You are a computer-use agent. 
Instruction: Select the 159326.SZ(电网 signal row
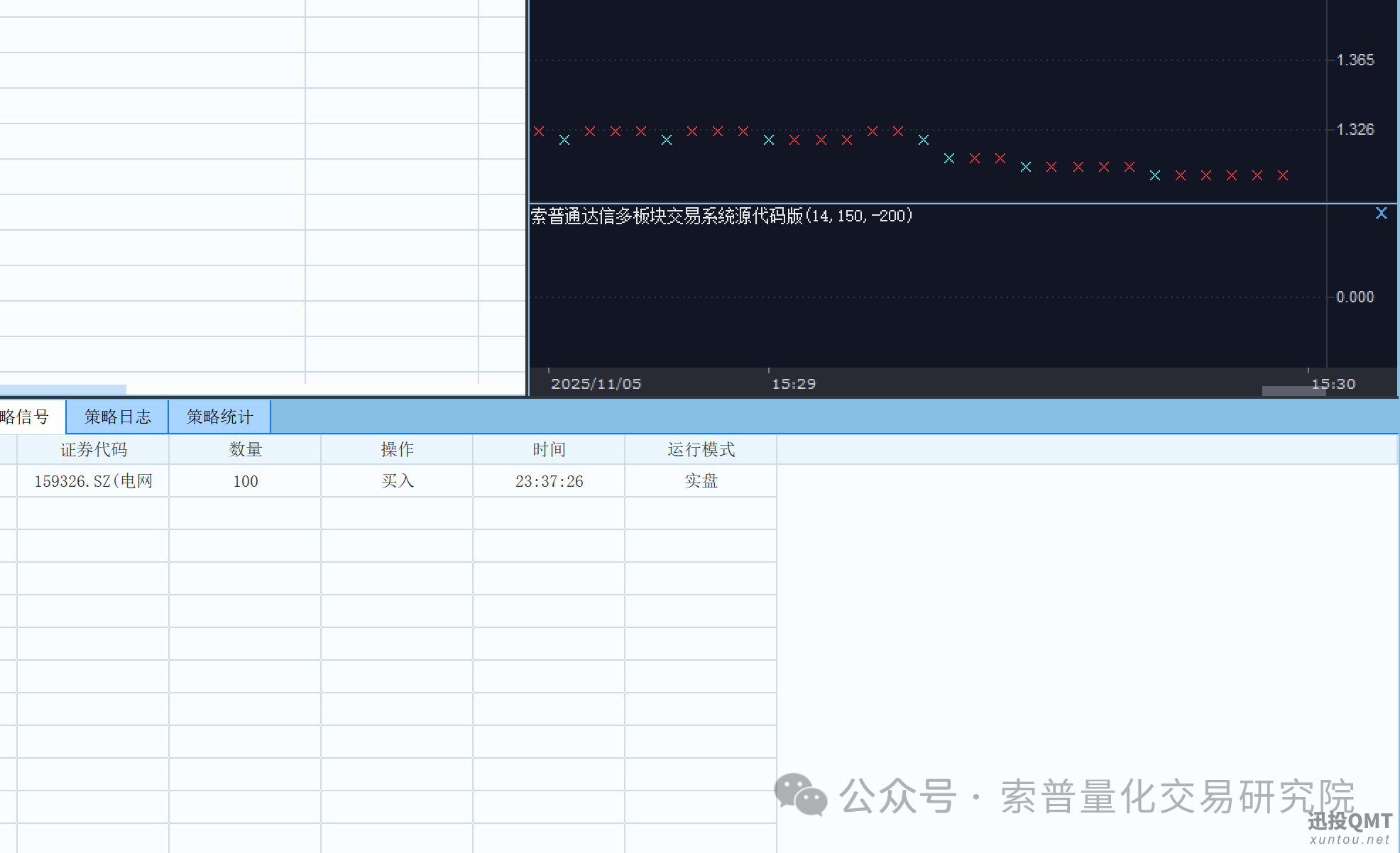[93, 480]
